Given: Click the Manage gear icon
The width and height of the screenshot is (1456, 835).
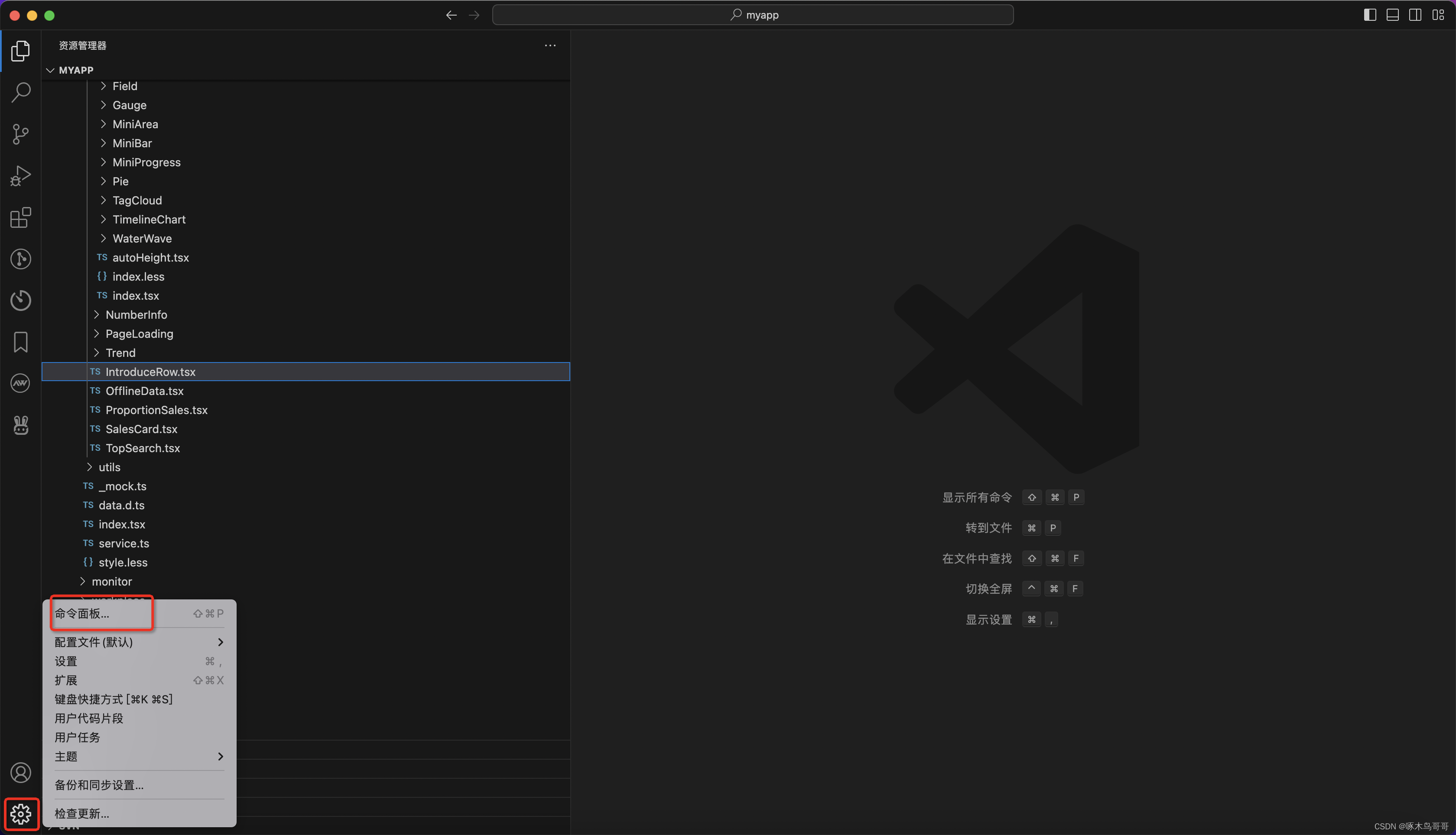Looking at the screenshot, I should point(21,814).
